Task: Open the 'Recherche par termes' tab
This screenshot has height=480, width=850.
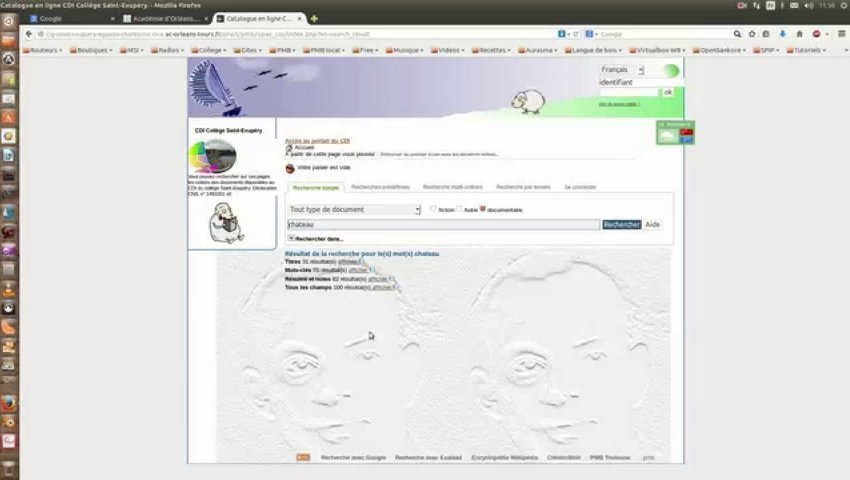Action: [523, 187]
